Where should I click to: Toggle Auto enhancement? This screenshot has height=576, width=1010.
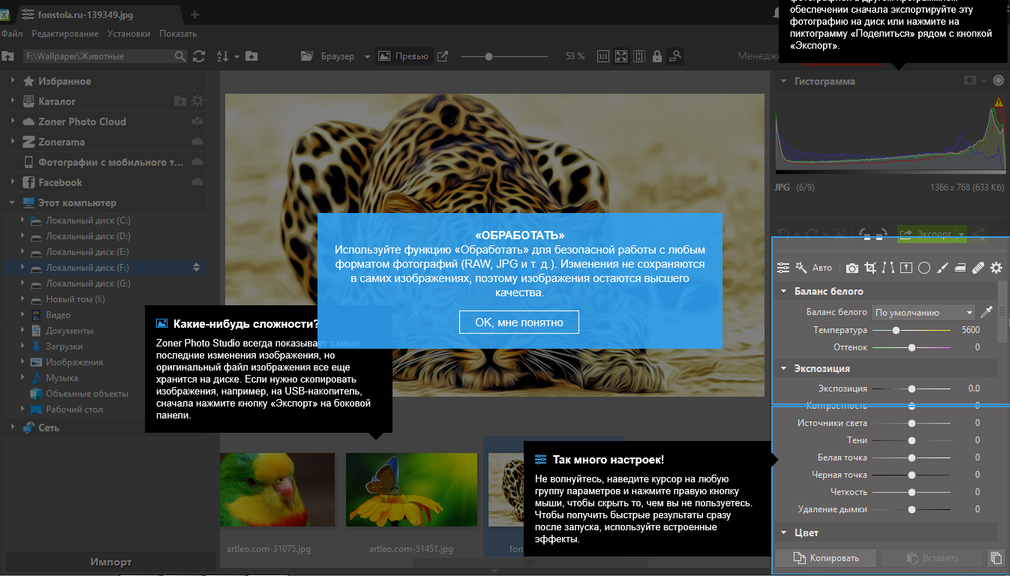(822, 268)
